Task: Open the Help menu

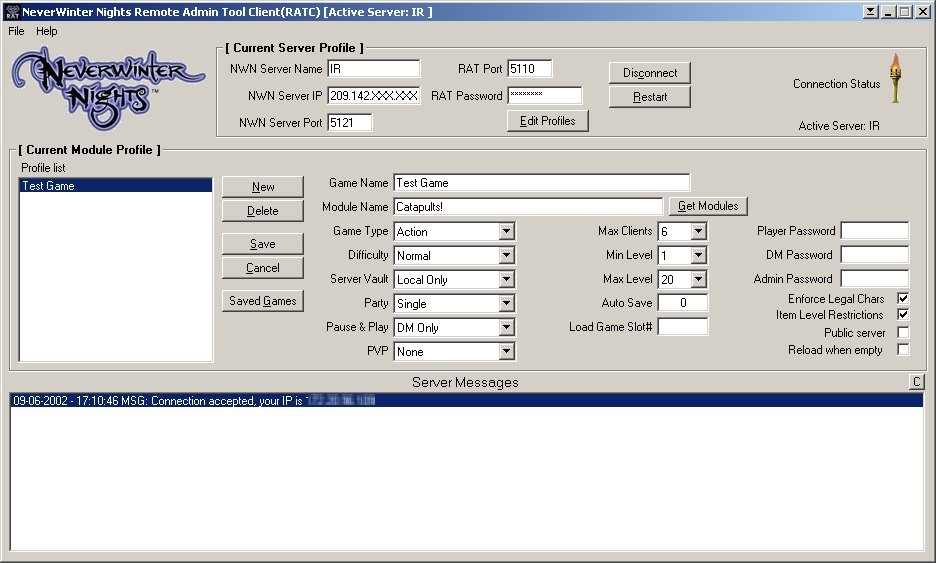Action: click(x=47, y=32)
